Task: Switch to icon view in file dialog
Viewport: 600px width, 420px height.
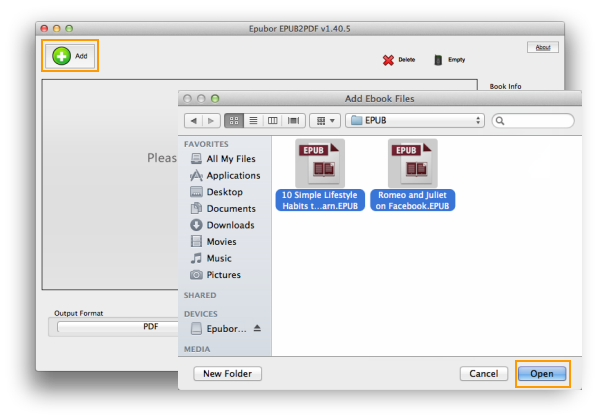Action: (x=234, y=121)
